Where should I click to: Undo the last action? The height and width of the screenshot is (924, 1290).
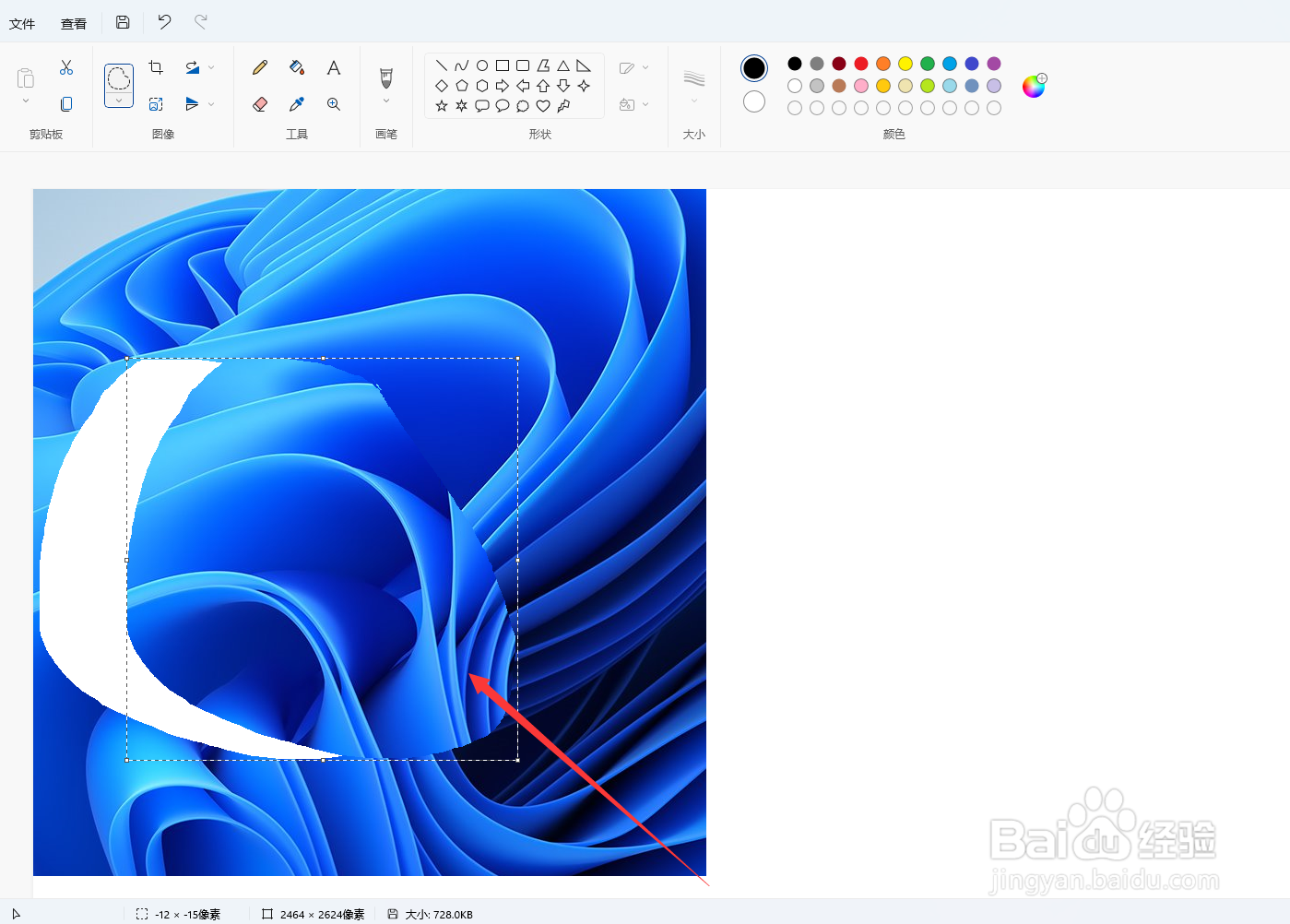164,21
